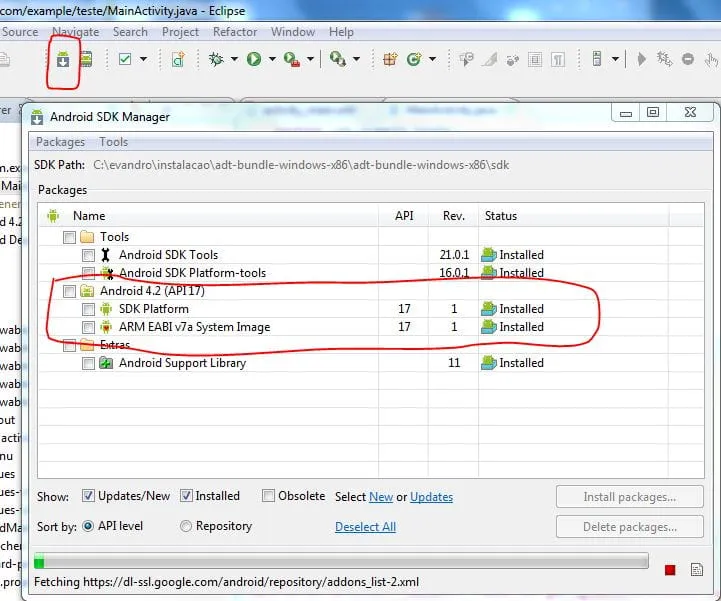Click the Debug bug icon
The width and height of the screenshot is (721, 601).
click(216, 59)
